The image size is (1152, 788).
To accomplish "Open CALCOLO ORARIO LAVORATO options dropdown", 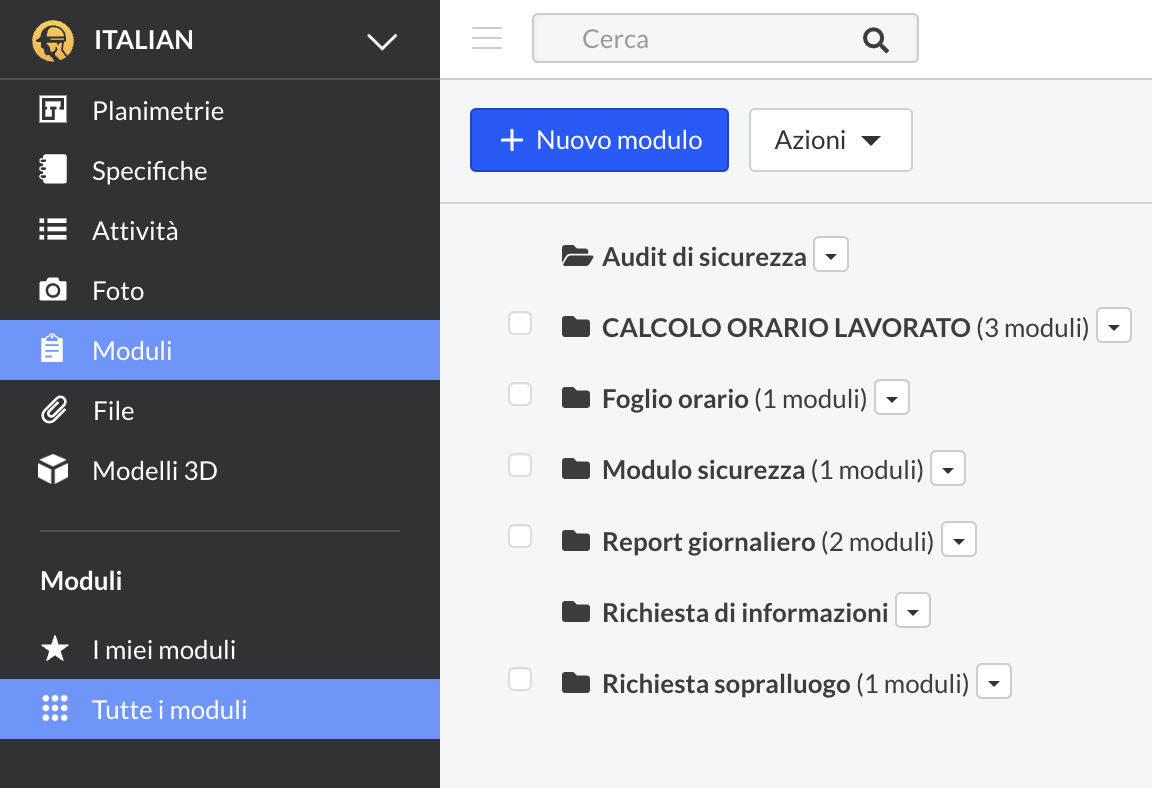I will 1114,325.
